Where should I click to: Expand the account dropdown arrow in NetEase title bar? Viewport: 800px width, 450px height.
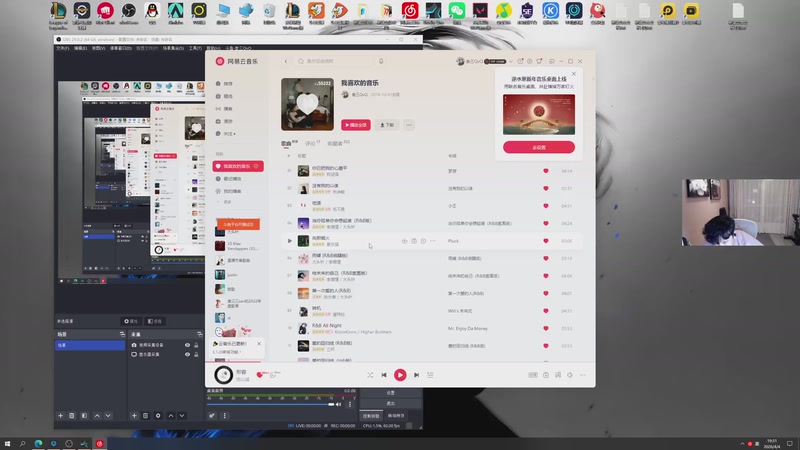tap(511, 62)
